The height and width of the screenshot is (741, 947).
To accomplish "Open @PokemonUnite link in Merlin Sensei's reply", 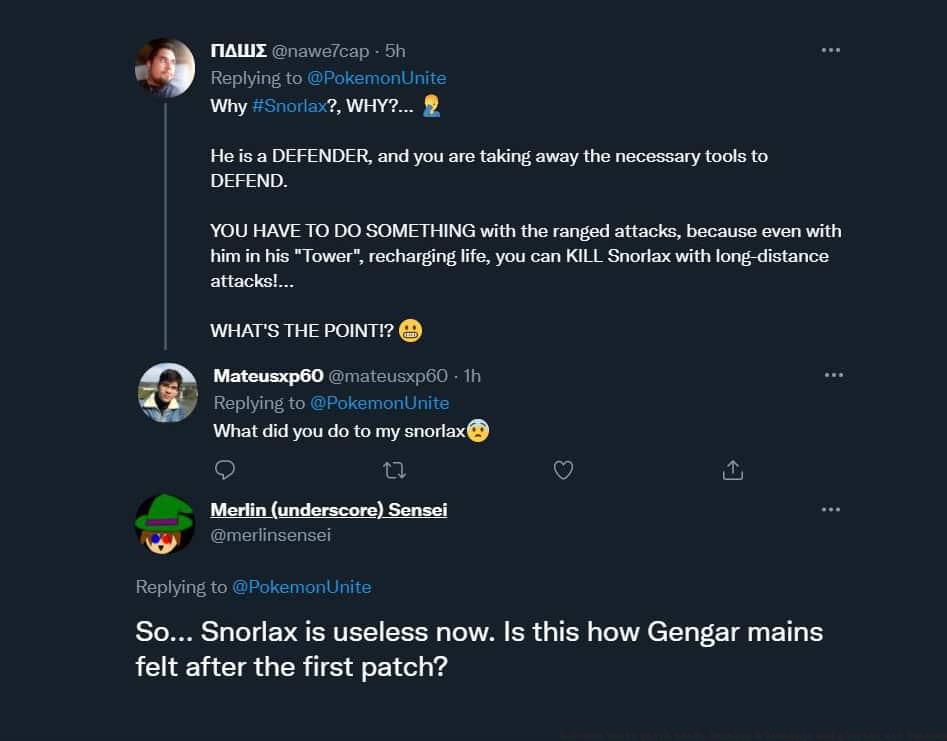I will coord(302,587).
